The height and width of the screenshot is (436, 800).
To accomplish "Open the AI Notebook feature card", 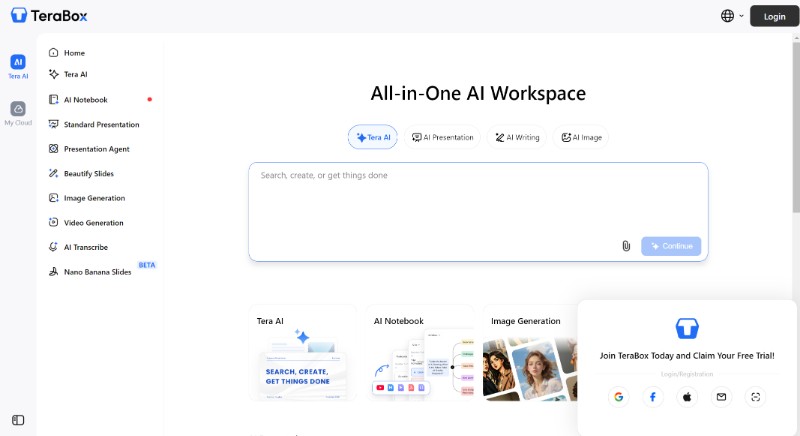I will [x=420, y=353].
